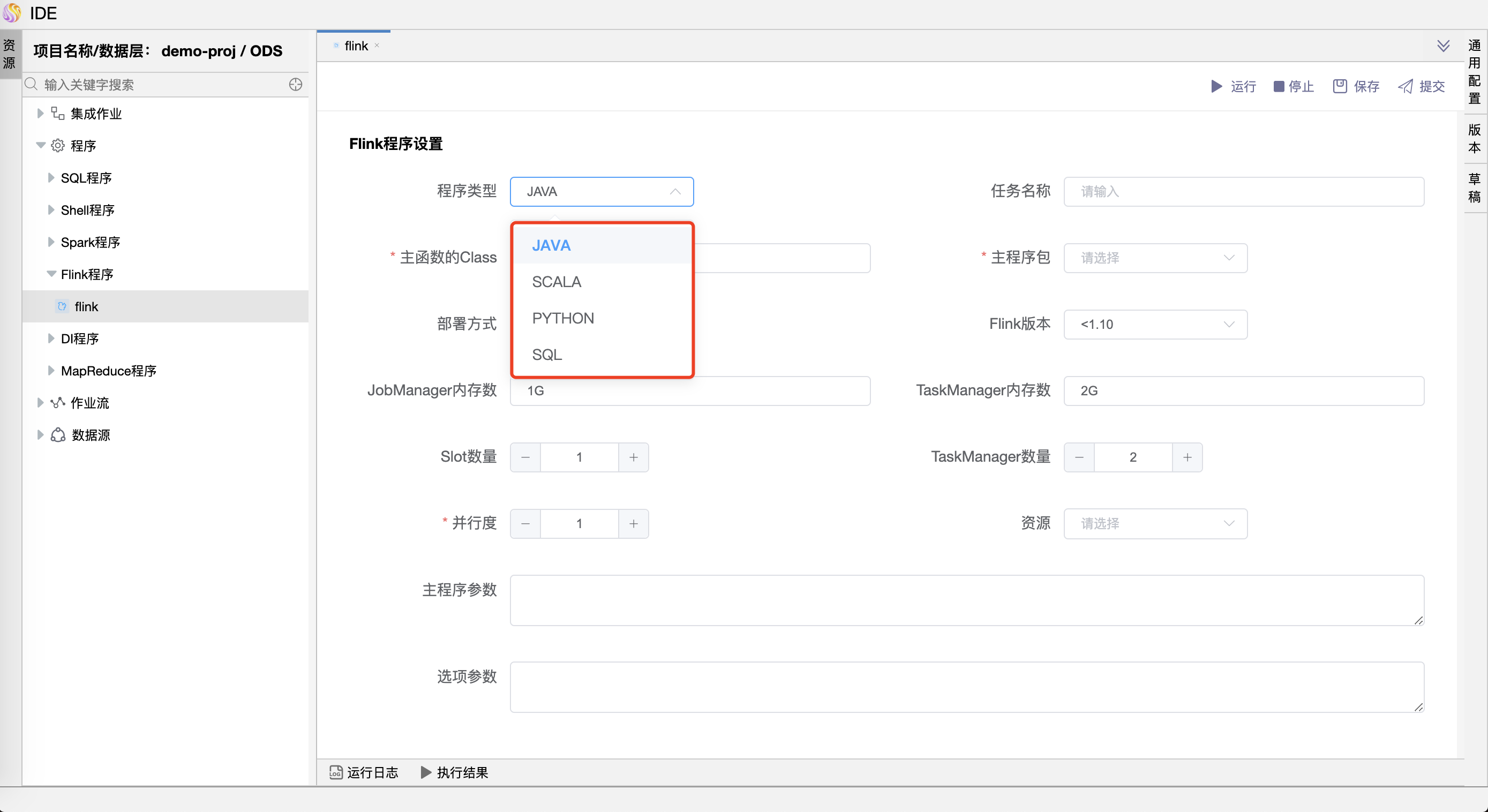The width and height of the screenshot is (1488, 812).
Task: Click the 任务名称 input field
Action: coord(1243,192)
